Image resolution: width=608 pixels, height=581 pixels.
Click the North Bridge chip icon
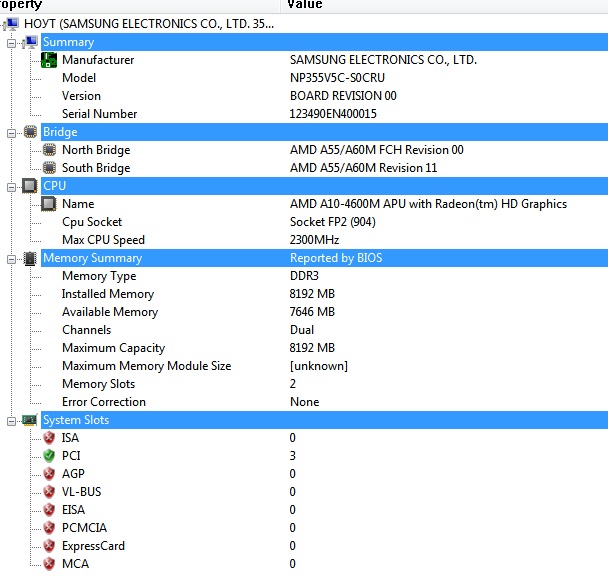pyautogui.click(x=49, y=150)
